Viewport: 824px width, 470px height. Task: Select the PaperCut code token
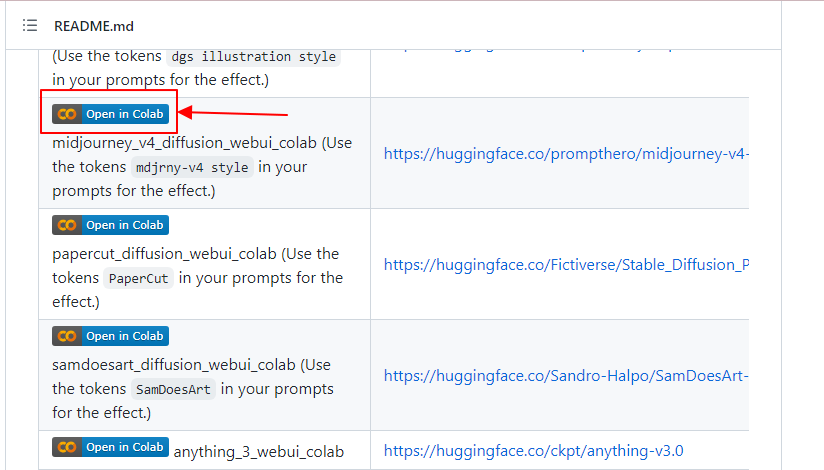pyautogui.click(x=138, y=279)
